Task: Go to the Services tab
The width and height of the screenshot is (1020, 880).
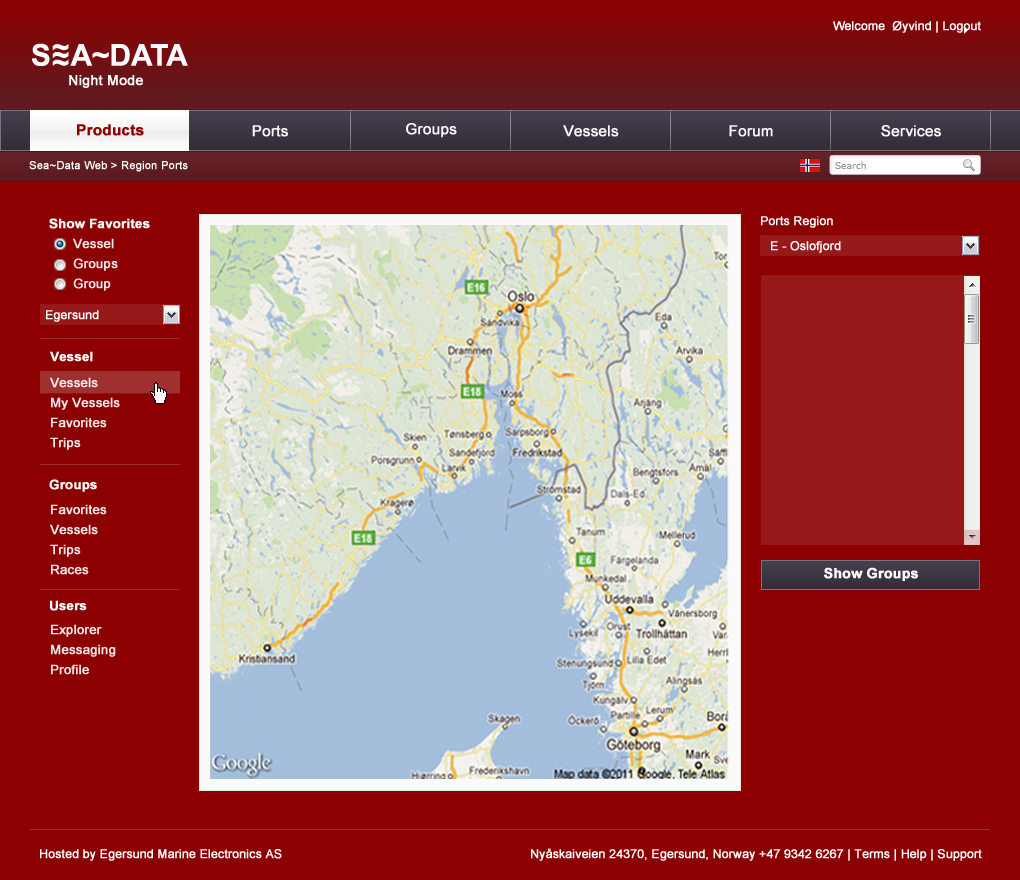Action: [x=910, y=131]
